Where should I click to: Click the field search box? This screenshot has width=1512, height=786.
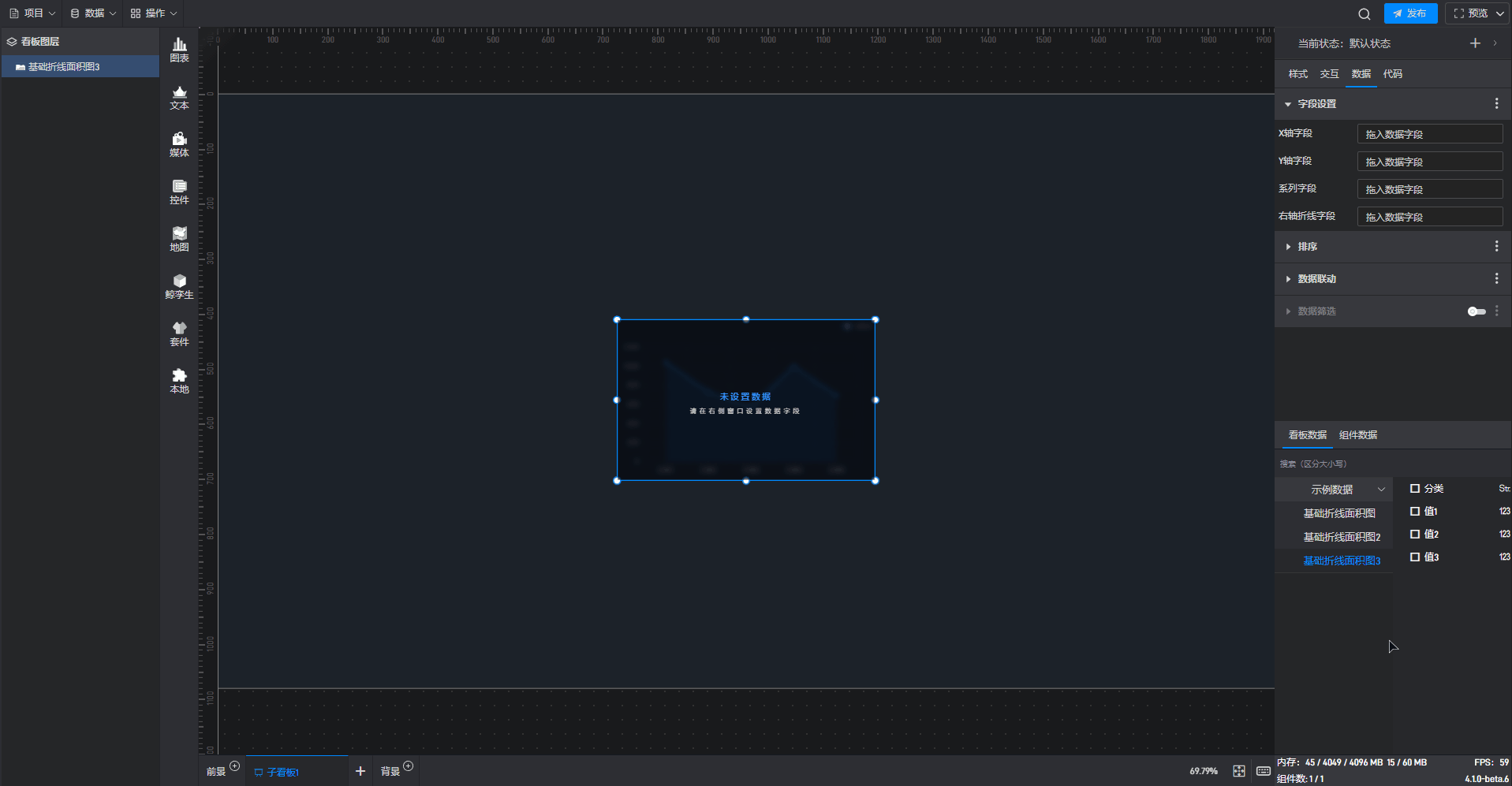click(x=1392, y=464)
